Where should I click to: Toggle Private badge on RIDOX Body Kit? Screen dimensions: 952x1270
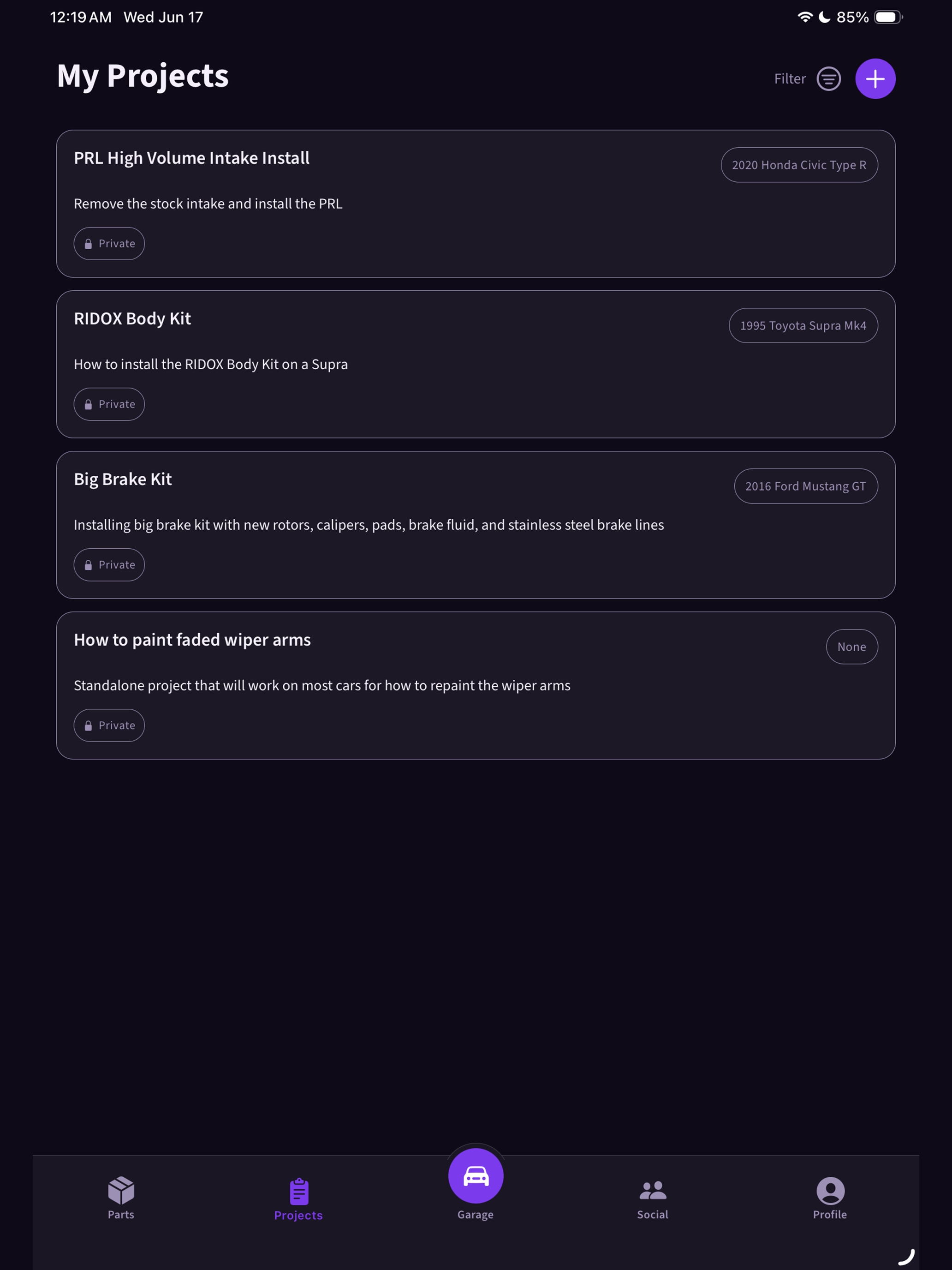point(109,404)
